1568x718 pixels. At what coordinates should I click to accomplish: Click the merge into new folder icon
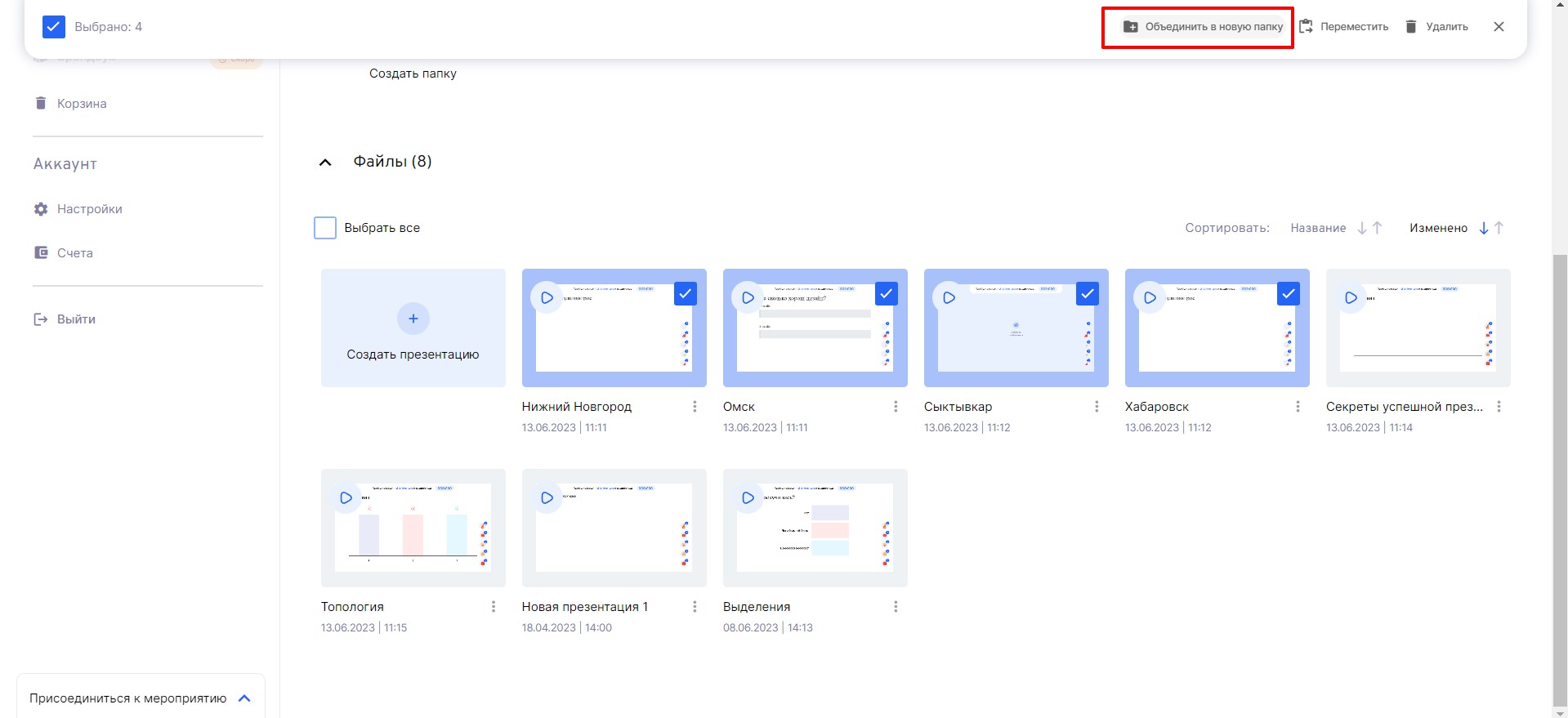click(1131, 27)
